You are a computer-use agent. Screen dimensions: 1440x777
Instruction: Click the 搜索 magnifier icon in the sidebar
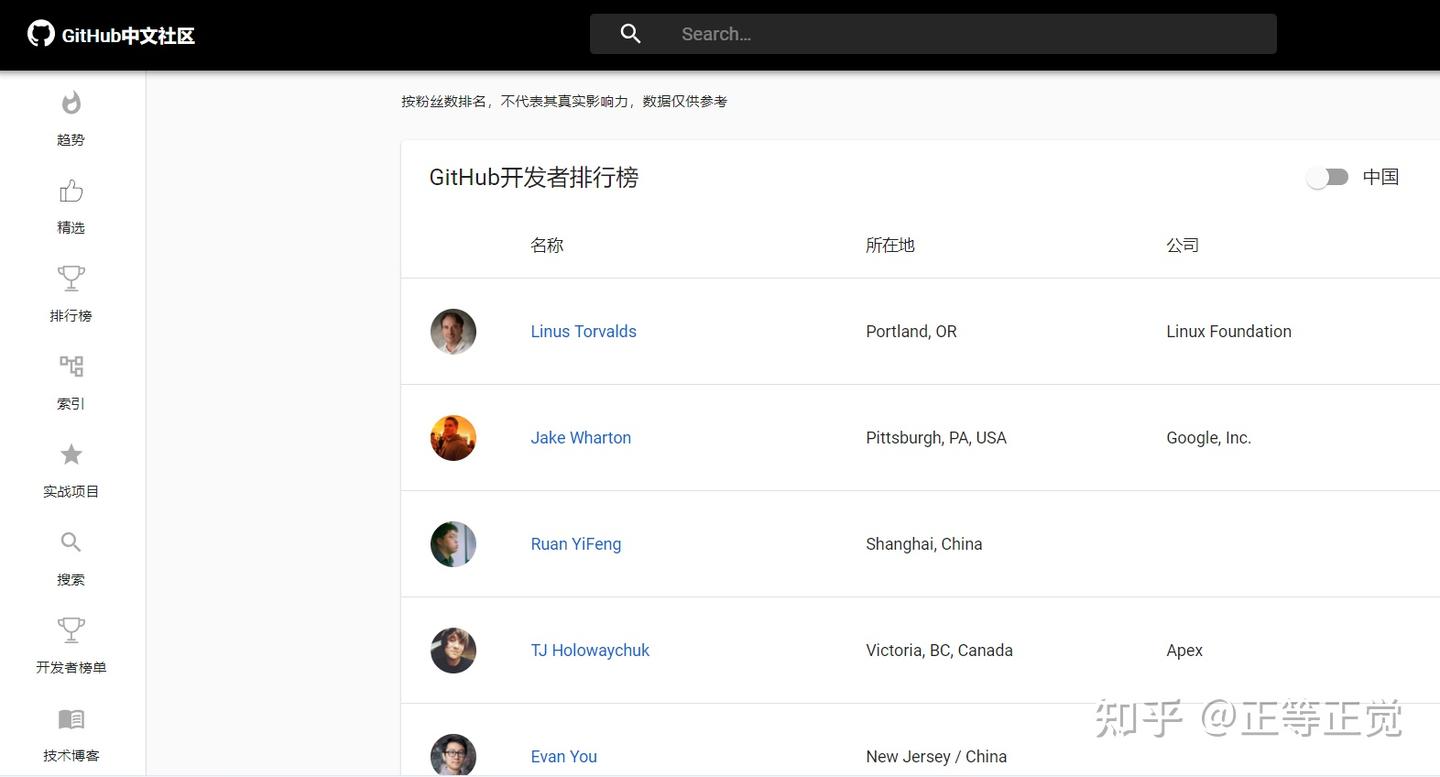[70, 541]
